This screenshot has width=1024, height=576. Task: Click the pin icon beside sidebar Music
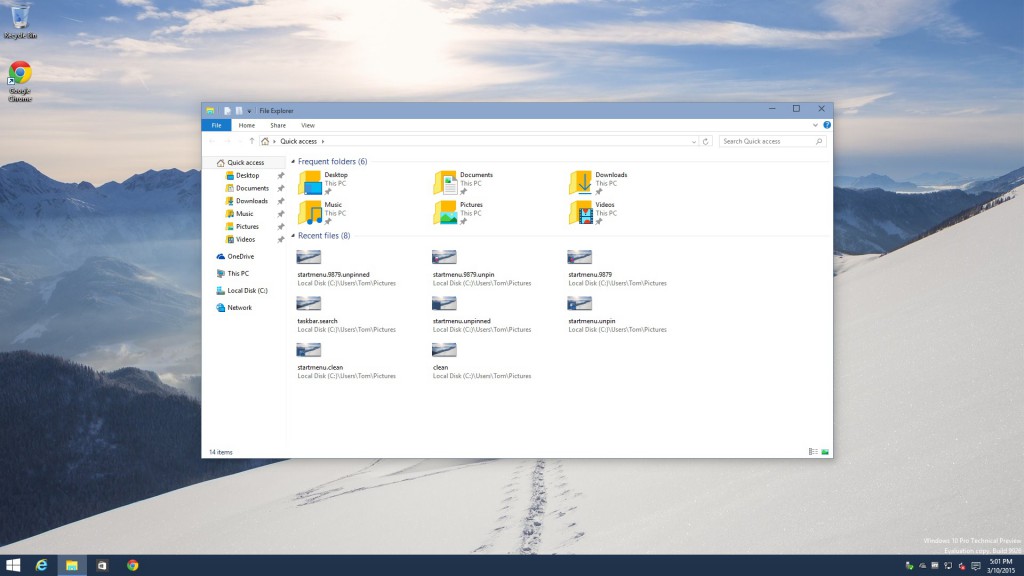click(x=281, y=214)
